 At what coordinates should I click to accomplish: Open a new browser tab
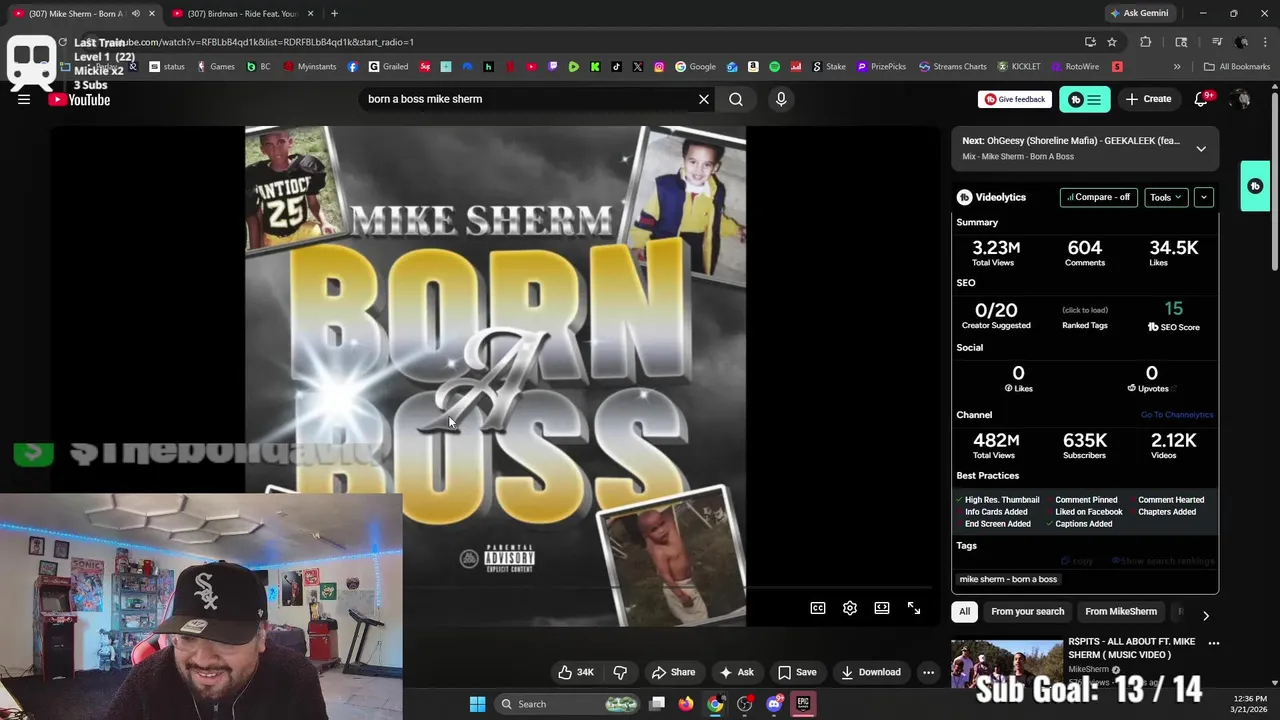[x=334, y=13]
